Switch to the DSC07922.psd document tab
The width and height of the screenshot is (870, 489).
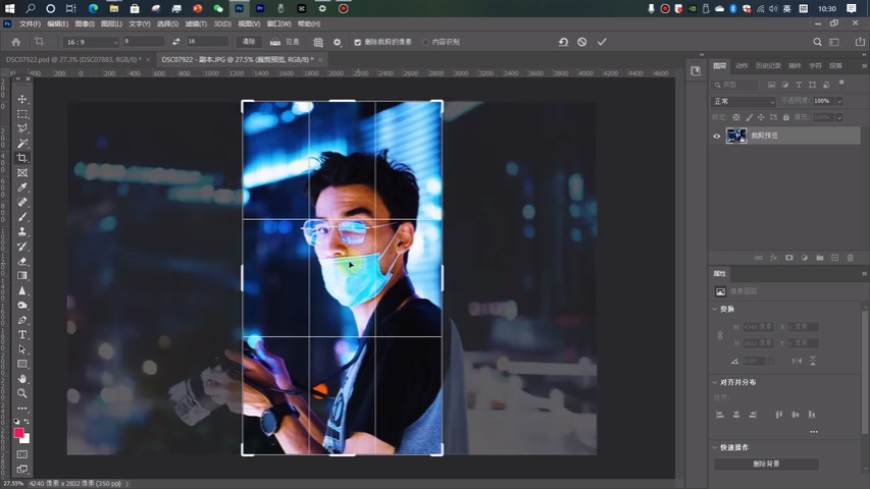point(73,59)
